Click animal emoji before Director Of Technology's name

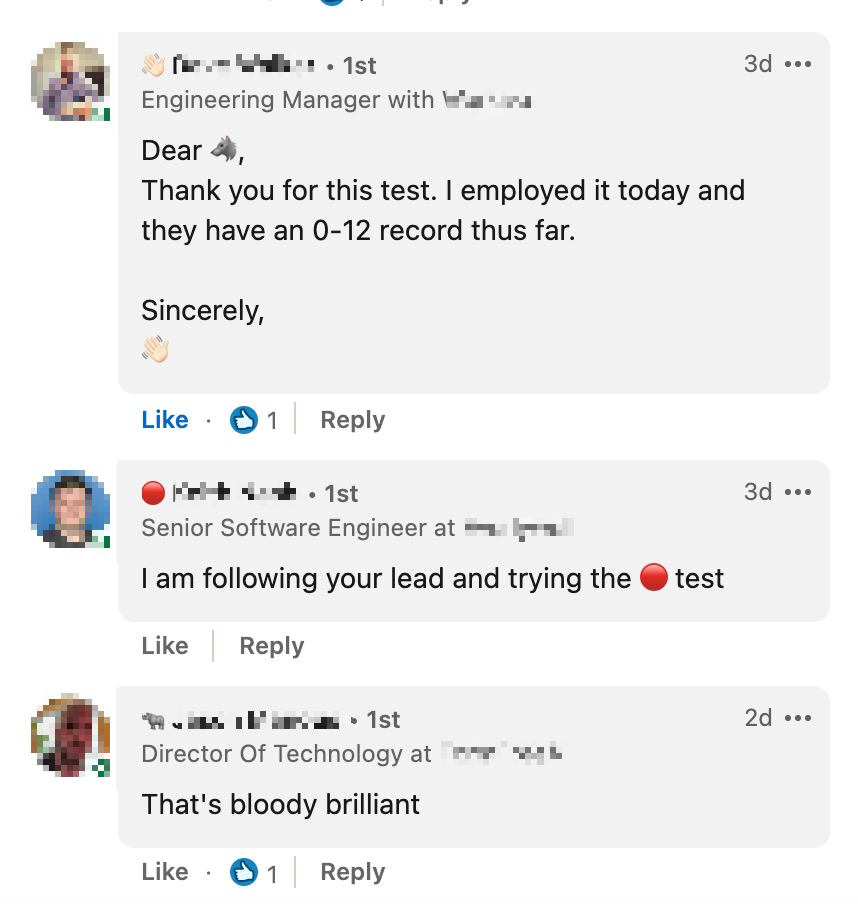(x=153, y=720)
